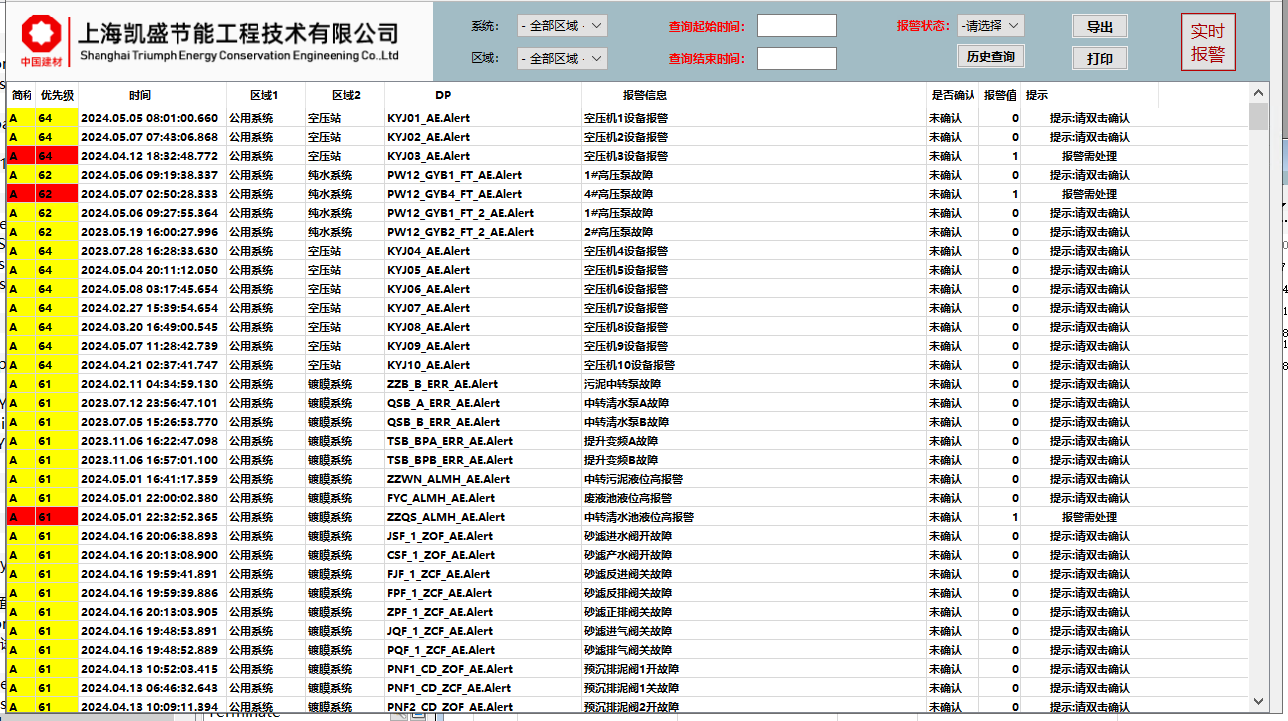Click the 区域2 column header
This screenshot has width=1288, height=721.
[345, 95]
